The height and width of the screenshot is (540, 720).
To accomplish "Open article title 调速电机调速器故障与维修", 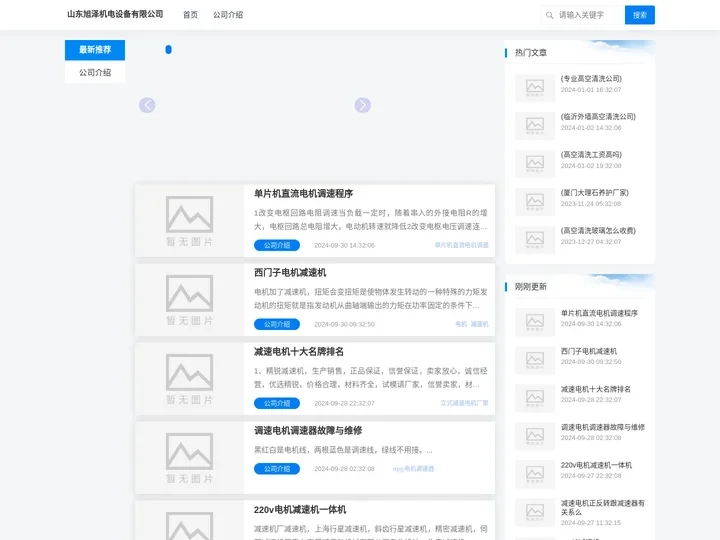I will tap(308, 431).
